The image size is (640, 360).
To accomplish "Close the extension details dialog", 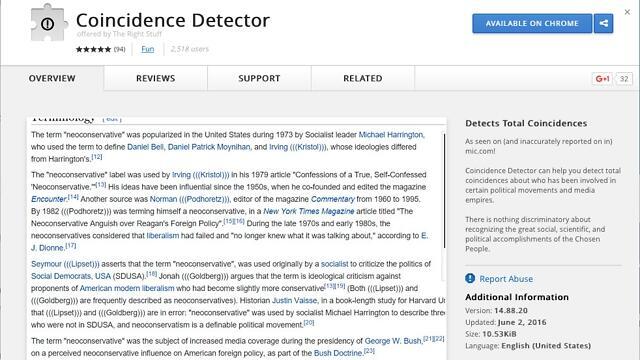I will [627, 12].
